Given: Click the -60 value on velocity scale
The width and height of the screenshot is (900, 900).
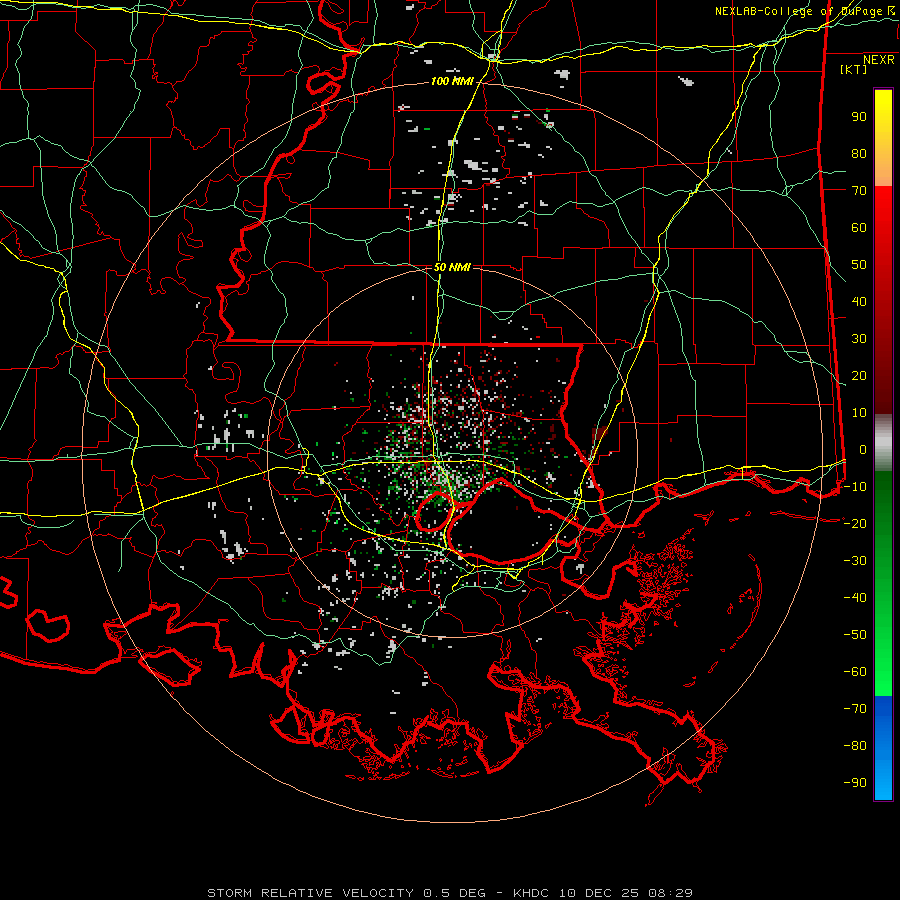Looking at the screenshot, I should 855,672.
